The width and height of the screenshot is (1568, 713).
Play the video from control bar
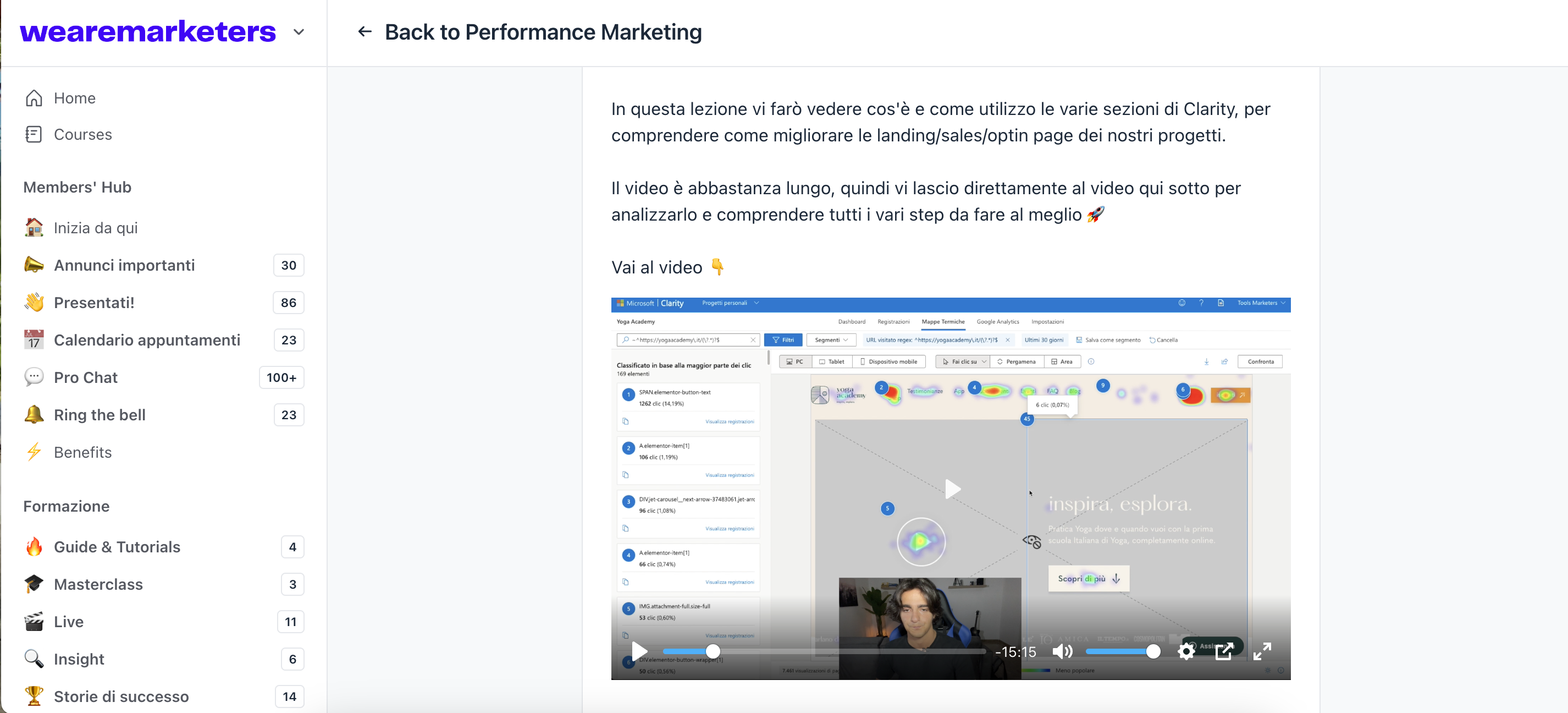point(640,651)
